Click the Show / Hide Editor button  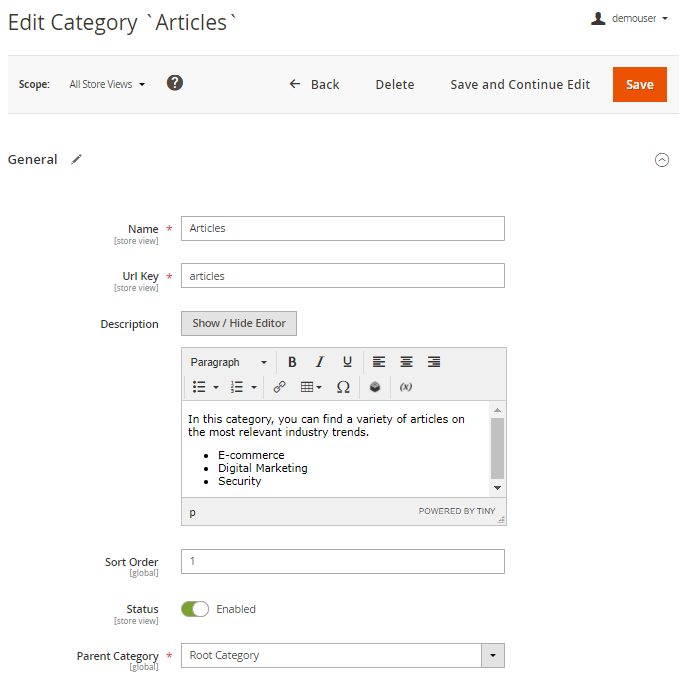[239, 324]
